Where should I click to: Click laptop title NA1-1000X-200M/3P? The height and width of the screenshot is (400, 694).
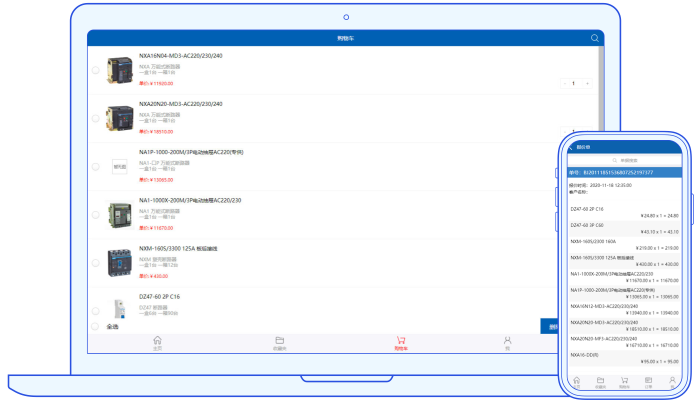tap(190, 200)
